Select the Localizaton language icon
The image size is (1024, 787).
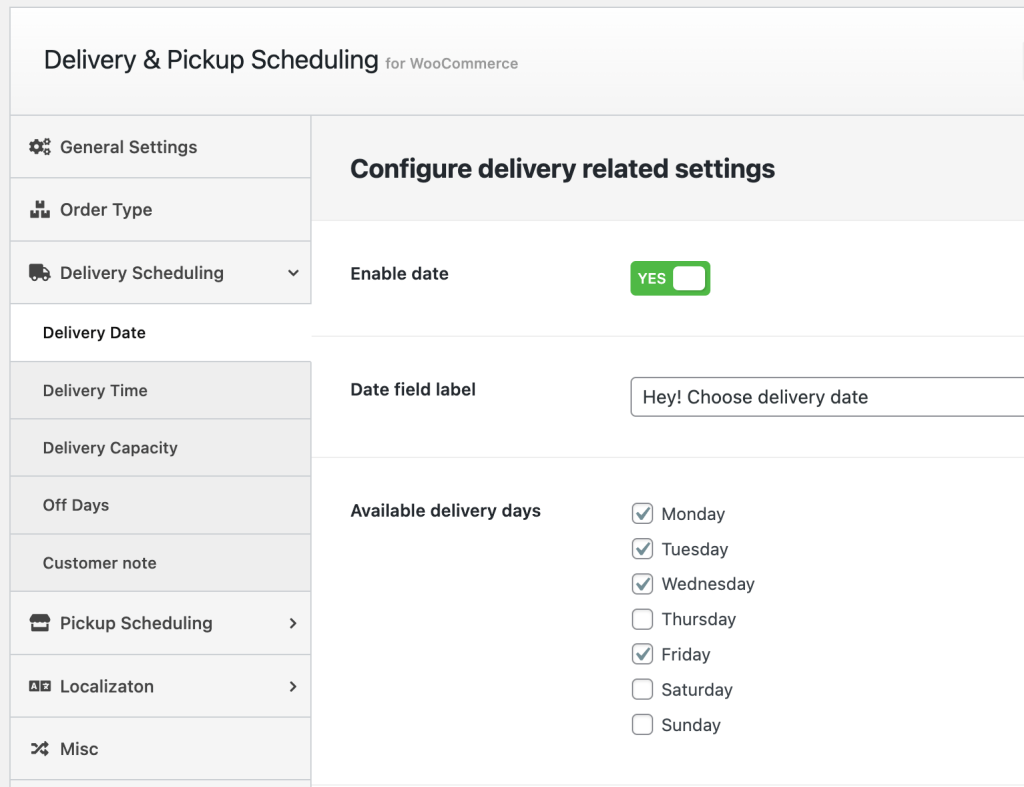click(x=39, y=686)
